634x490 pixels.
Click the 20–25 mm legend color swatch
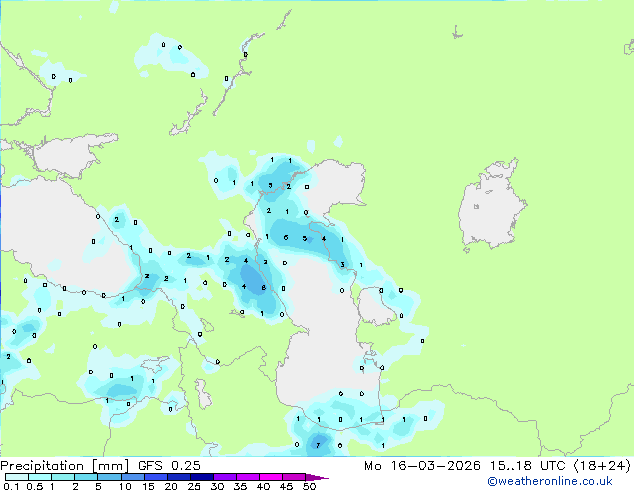[x=179, y=477]
